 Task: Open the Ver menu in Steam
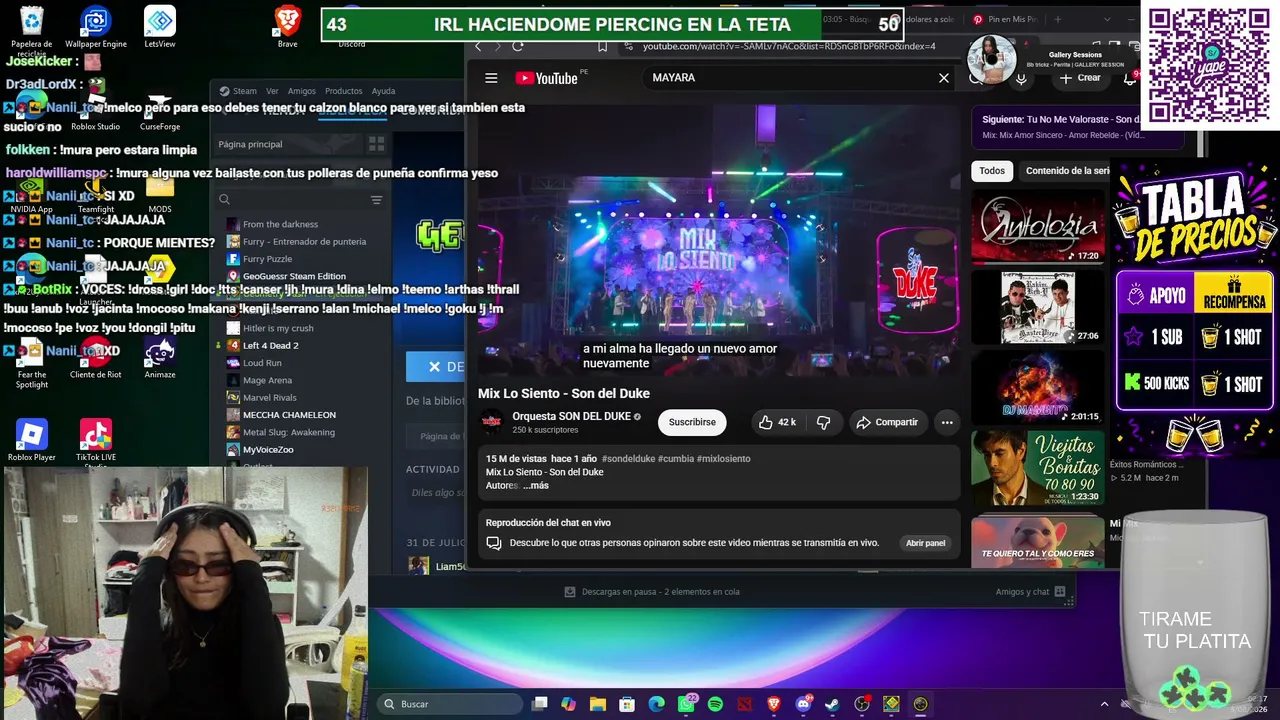click(x=272, y=91)
